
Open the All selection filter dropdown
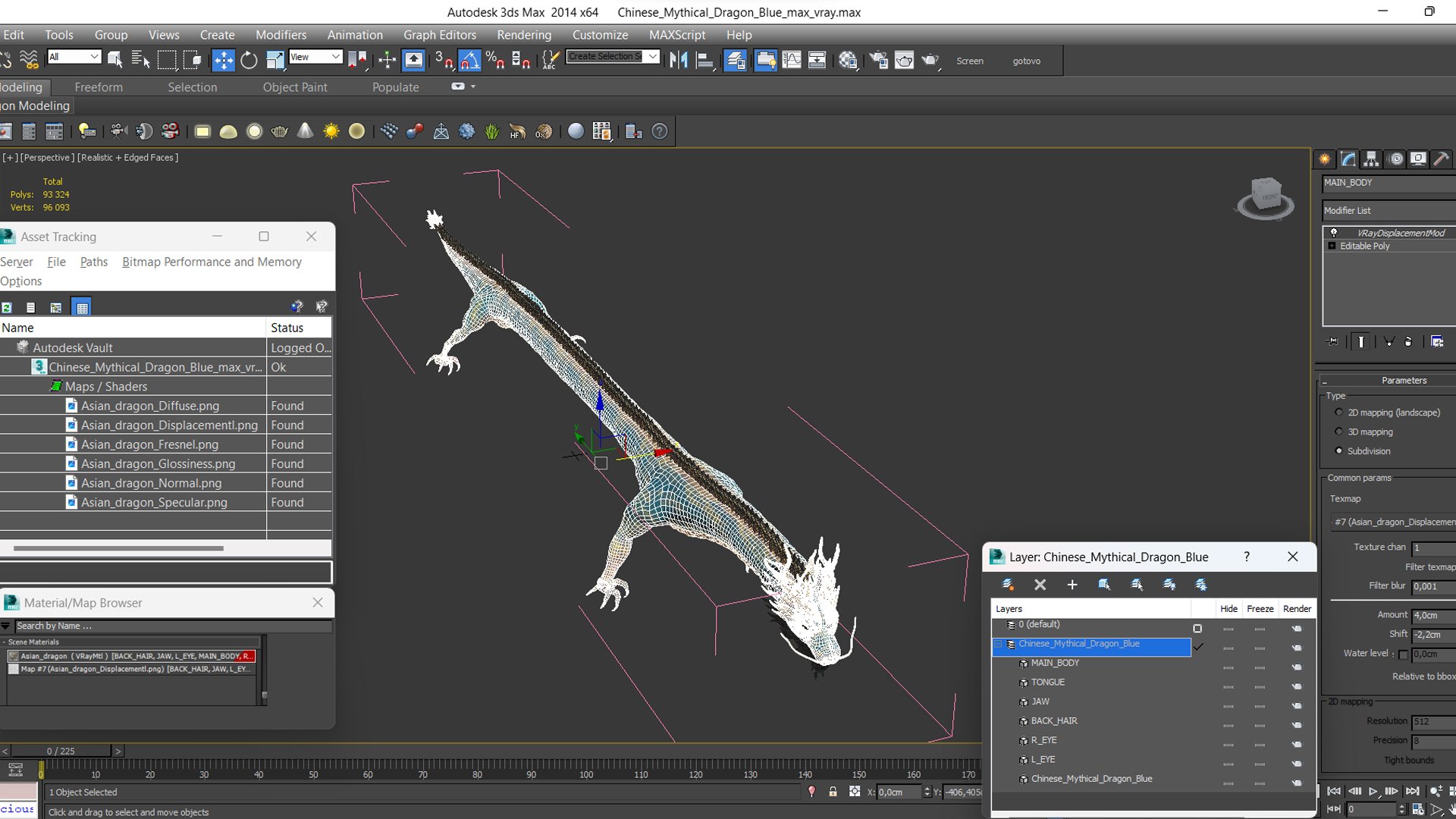(74, 57)
